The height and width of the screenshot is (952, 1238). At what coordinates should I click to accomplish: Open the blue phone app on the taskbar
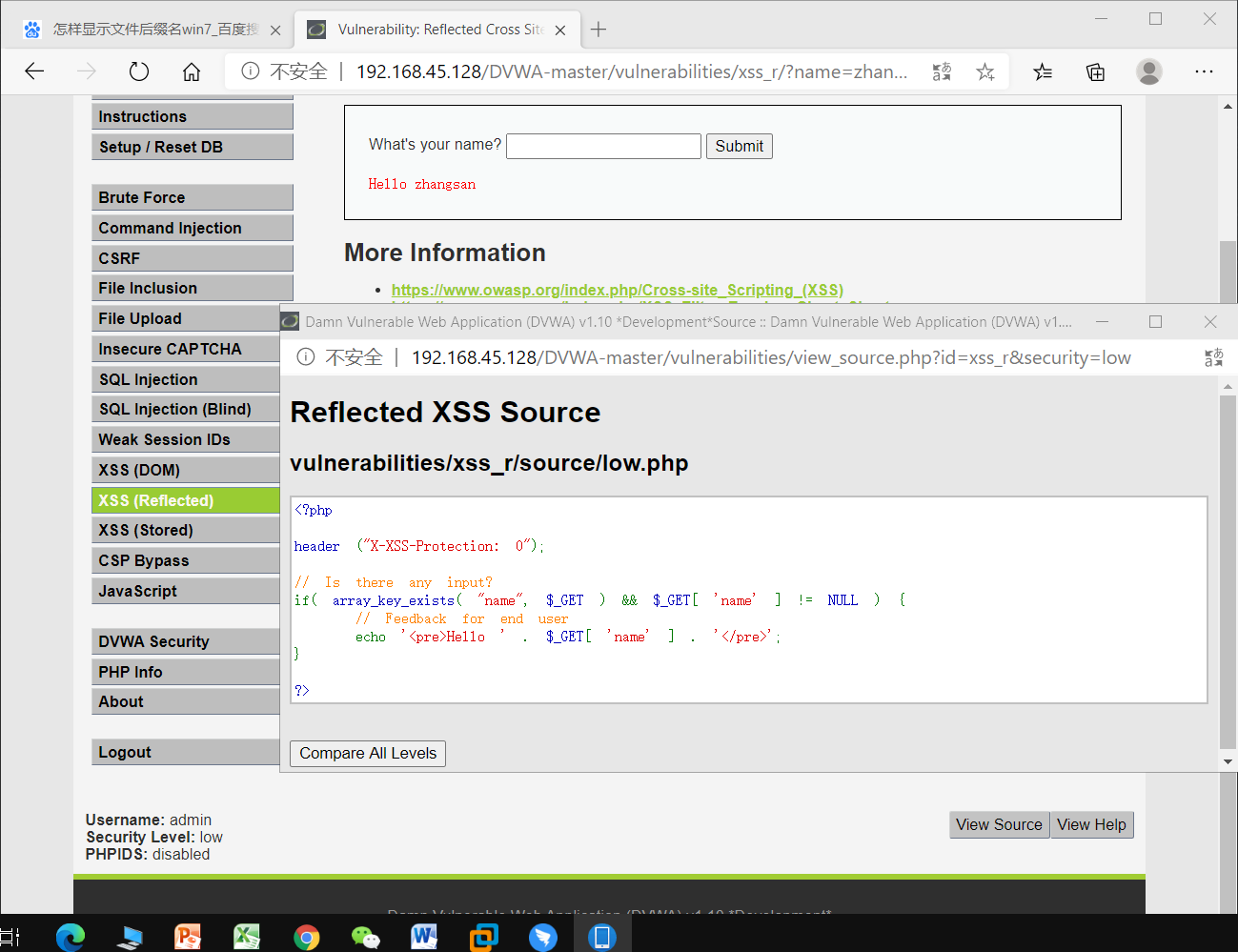[x=601, y=937]
